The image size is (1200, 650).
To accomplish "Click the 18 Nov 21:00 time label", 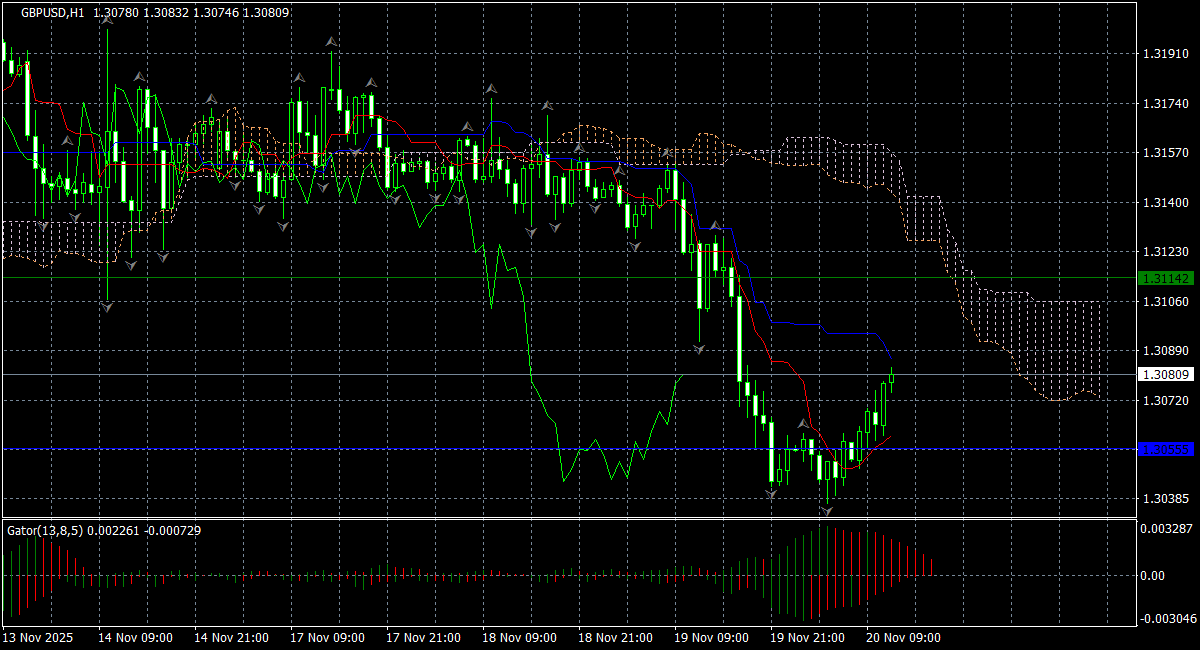I will pos(616,637).
